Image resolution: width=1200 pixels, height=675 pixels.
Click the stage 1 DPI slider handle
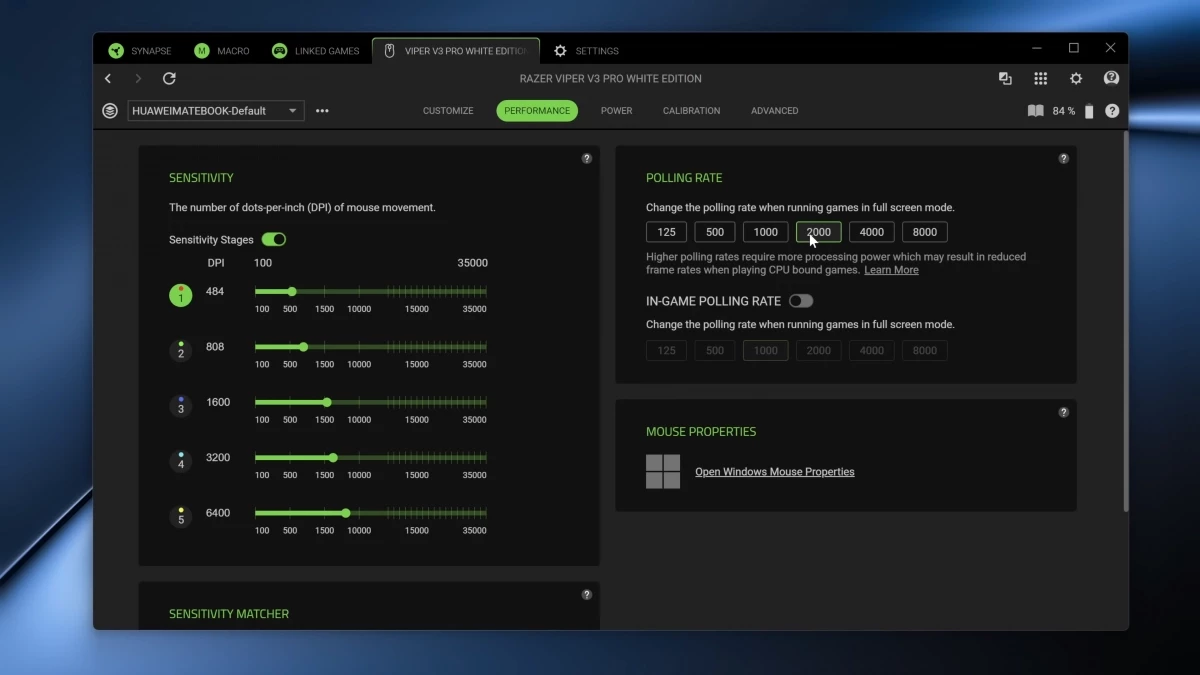(292, 292)
